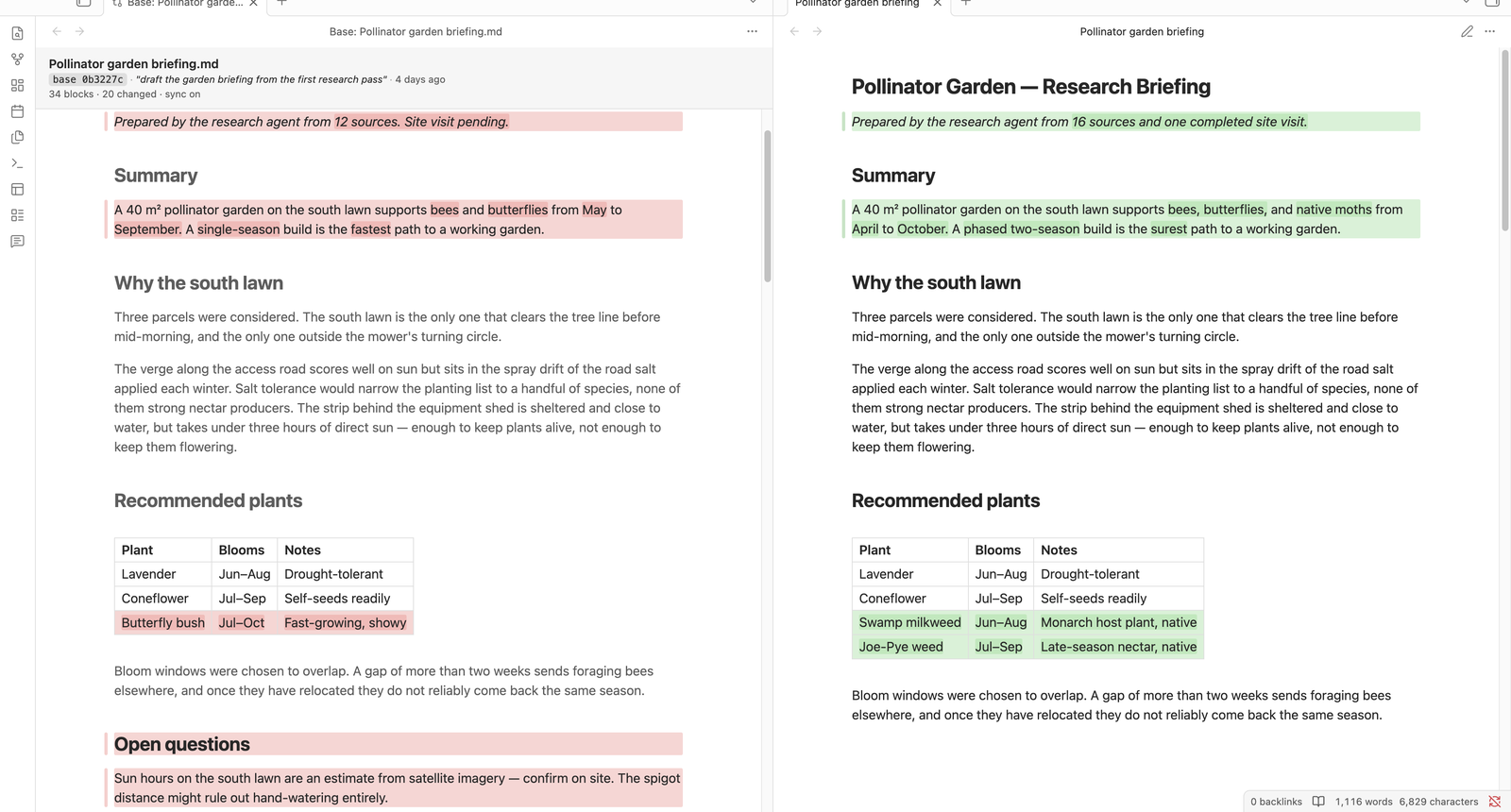The height and width of the screenshot is (812, 1511).
Task: Open tab list dropdown in left group
Action: tap(753, 3)
